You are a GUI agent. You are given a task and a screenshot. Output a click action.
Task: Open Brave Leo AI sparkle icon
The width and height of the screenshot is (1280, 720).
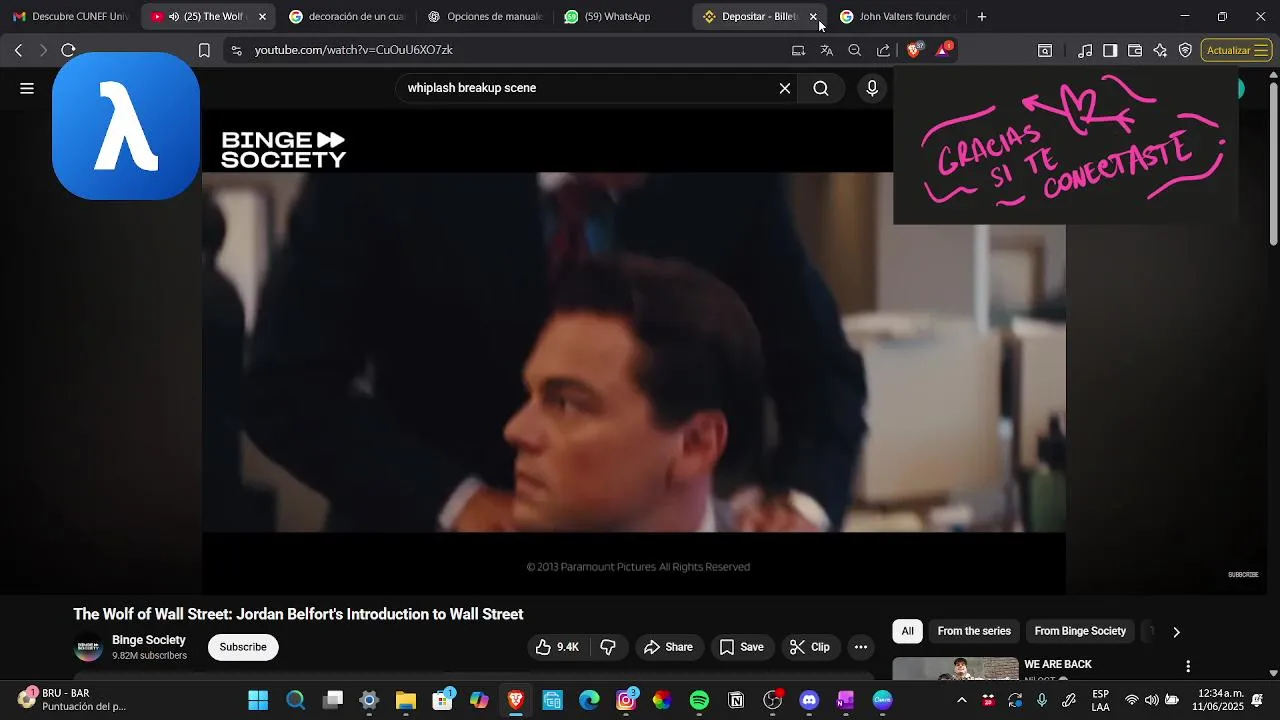1160,50
